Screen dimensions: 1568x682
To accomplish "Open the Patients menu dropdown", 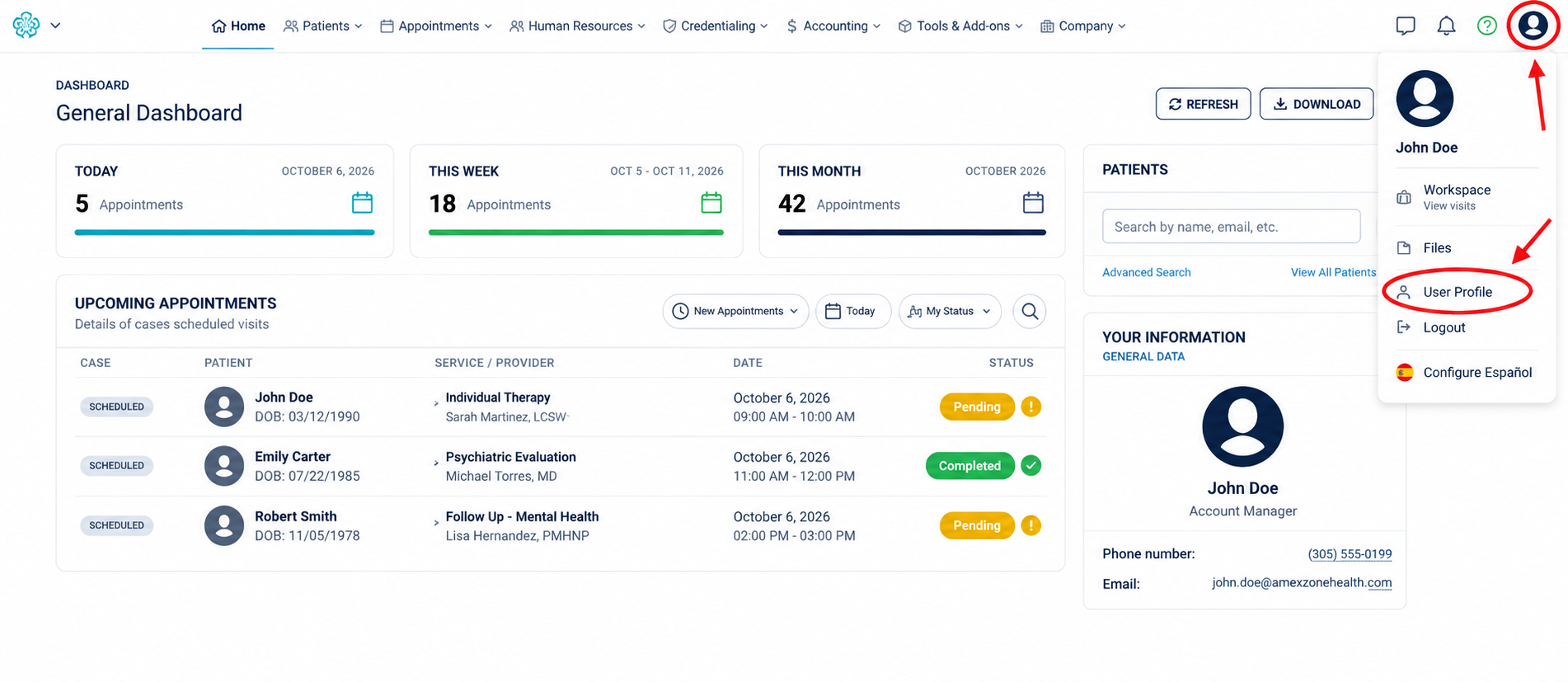I will (x=322, y=26).
